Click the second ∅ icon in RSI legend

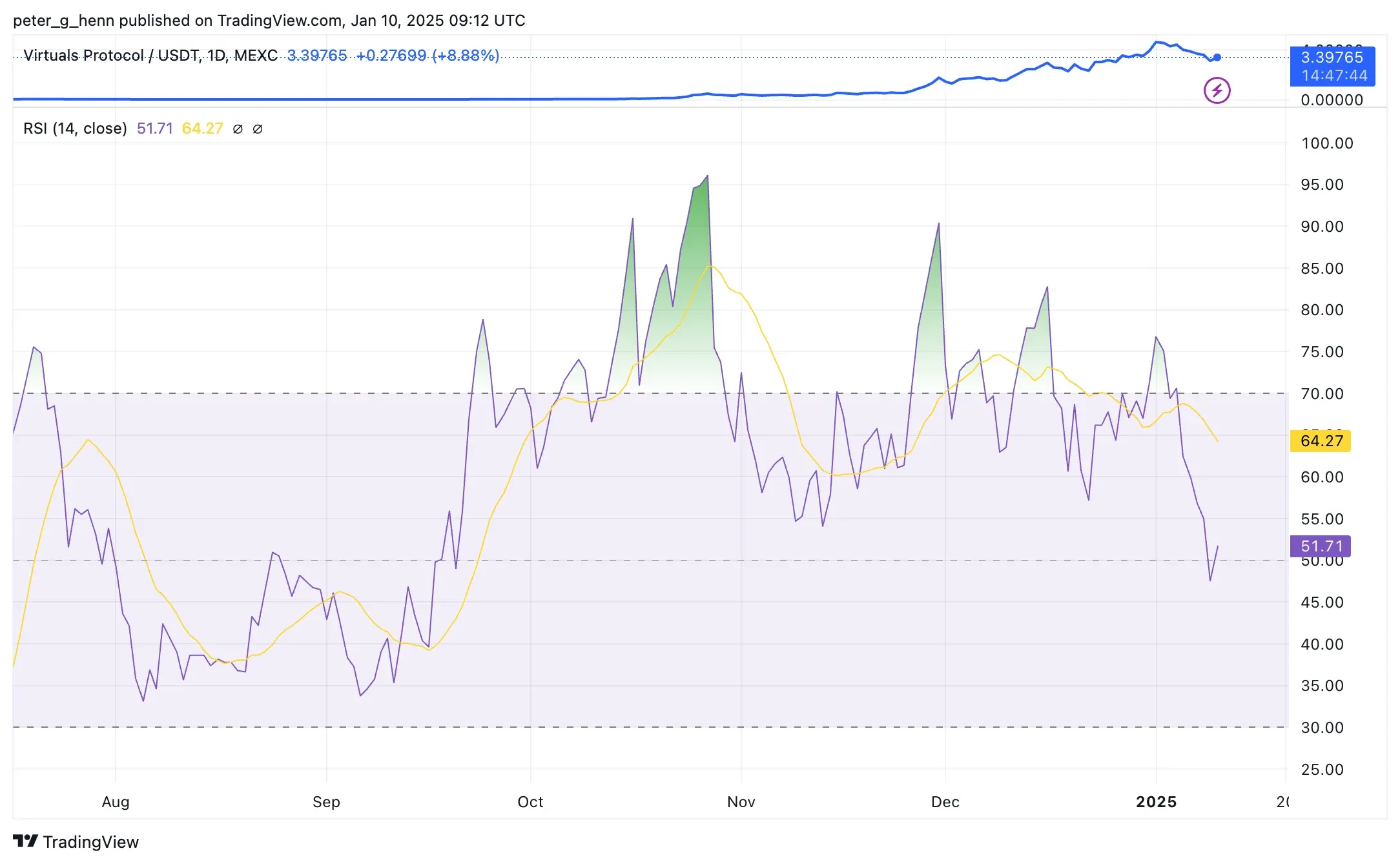[258, 129]
